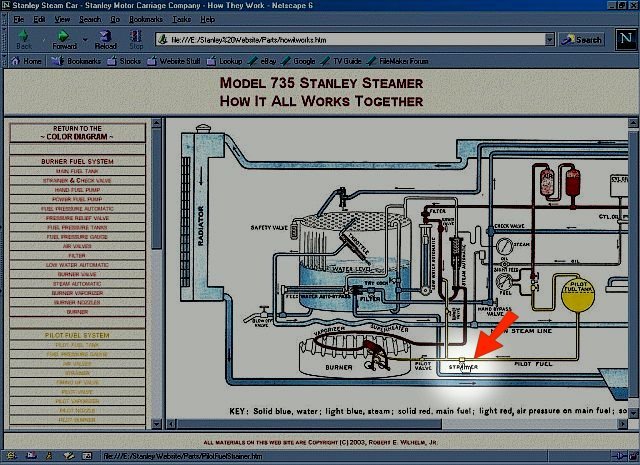Click the page icon beside the address
Viewport: 640px width, 465px height.
click(x=163, y=40)
